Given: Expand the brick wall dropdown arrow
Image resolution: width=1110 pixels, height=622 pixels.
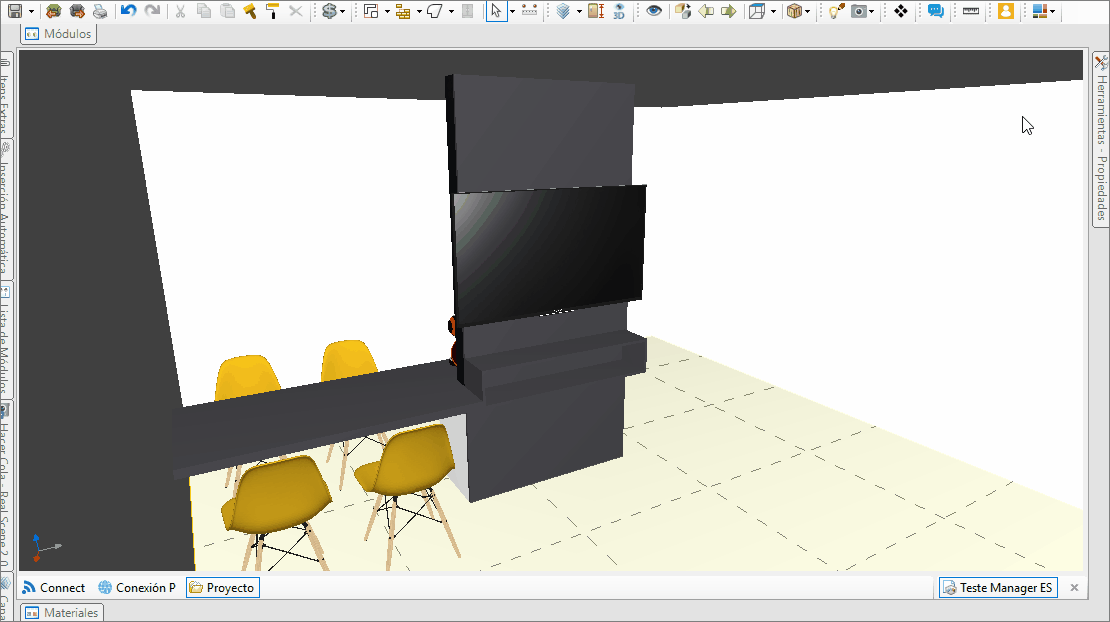Looking at the screenshot, I should pyautogui.click(x=419, y=11).
